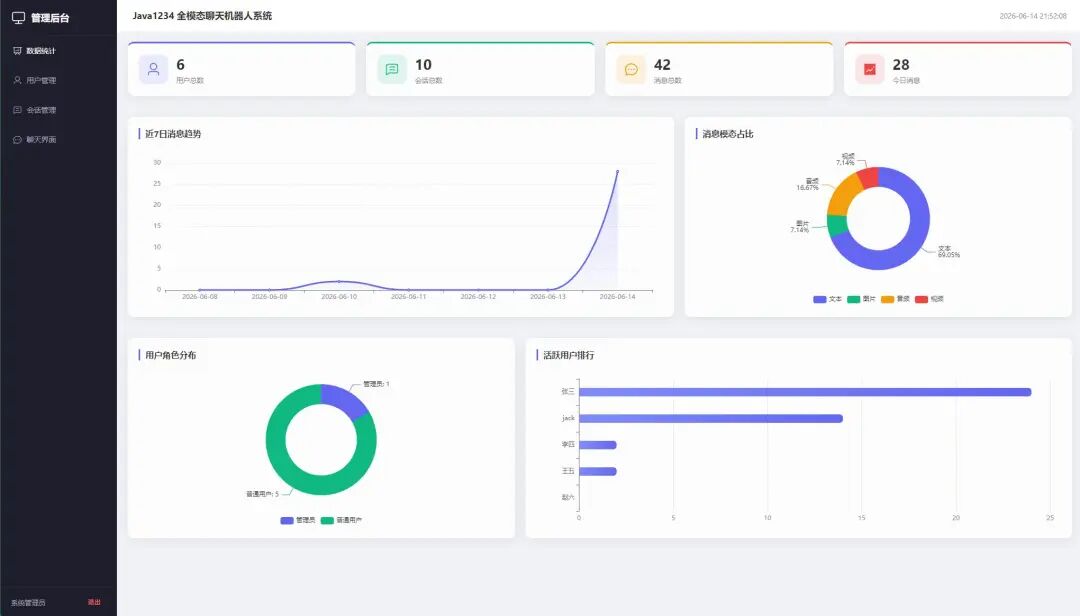Toggle the 文本 legend item in modality chart
This screenshot has height=616, width=1080.
click(827, 299)
